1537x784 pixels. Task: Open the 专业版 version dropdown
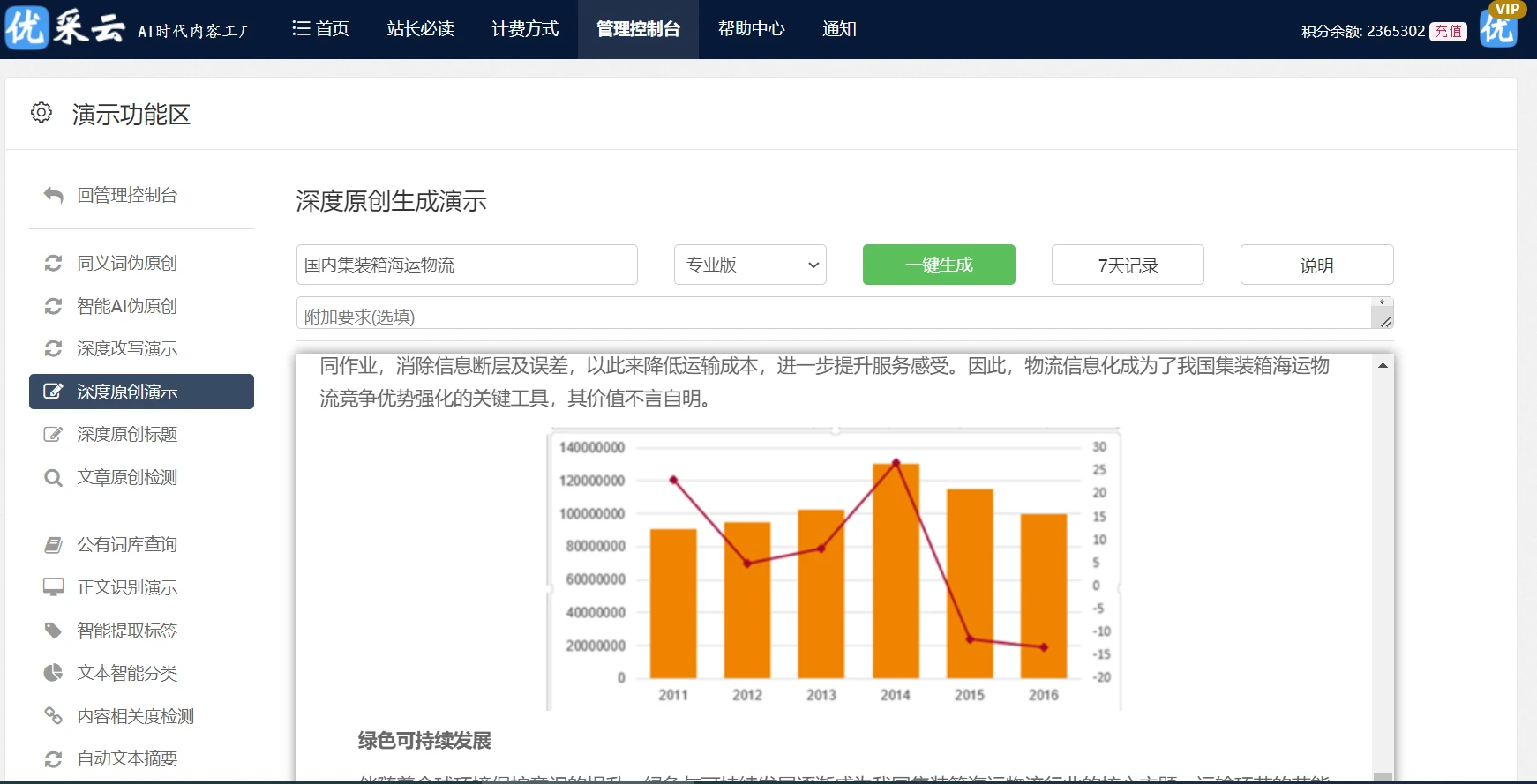pos(750,265)
